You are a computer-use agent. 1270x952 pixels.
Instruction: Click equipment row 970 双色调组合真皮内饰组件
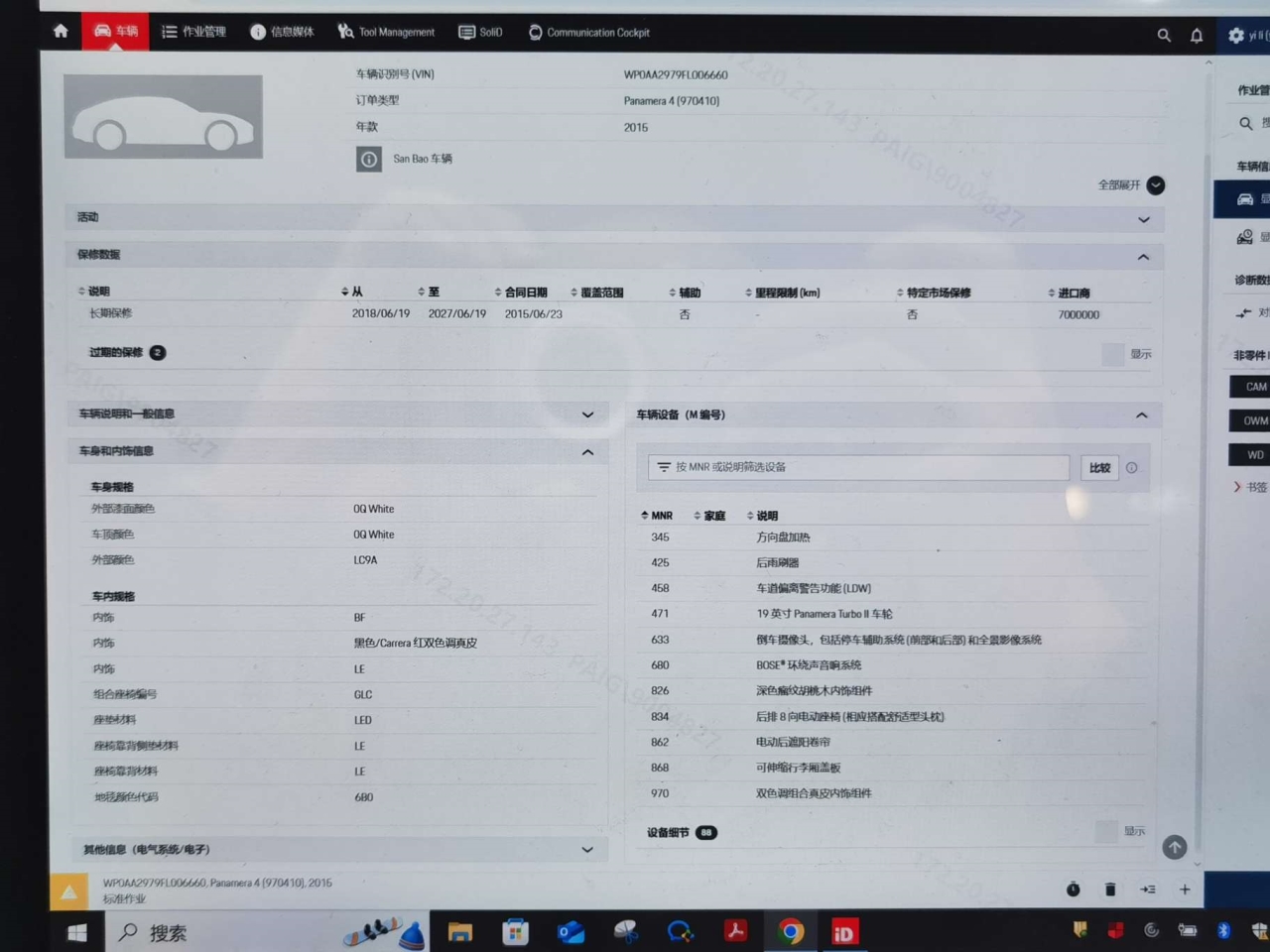click(893, 793)
